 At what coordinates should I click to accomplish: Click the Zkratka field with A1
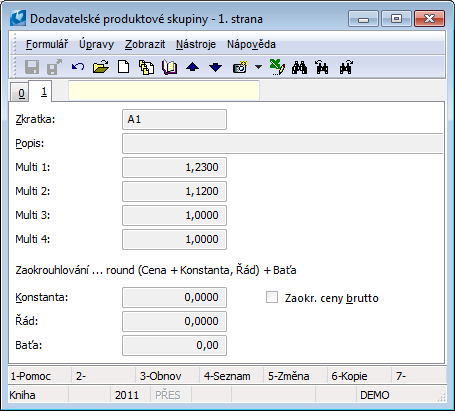pos(174,119)
